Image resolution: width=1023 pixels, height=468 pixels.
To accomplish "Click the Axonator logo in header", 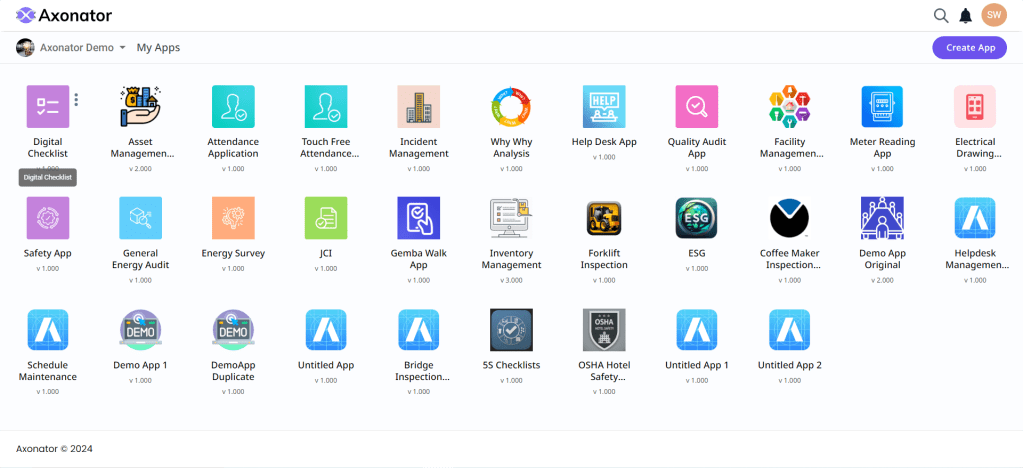I will (x=64, y=15).
